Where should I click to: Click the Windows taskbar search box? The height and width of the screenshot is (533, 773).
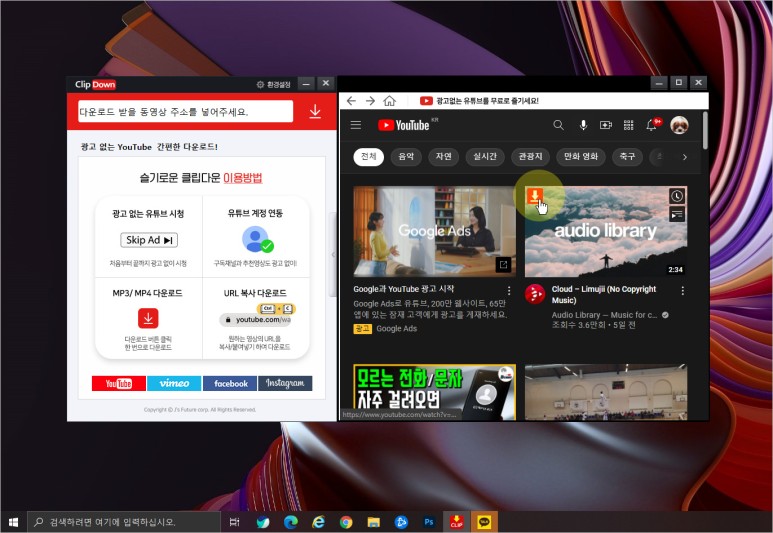point(123,522)
